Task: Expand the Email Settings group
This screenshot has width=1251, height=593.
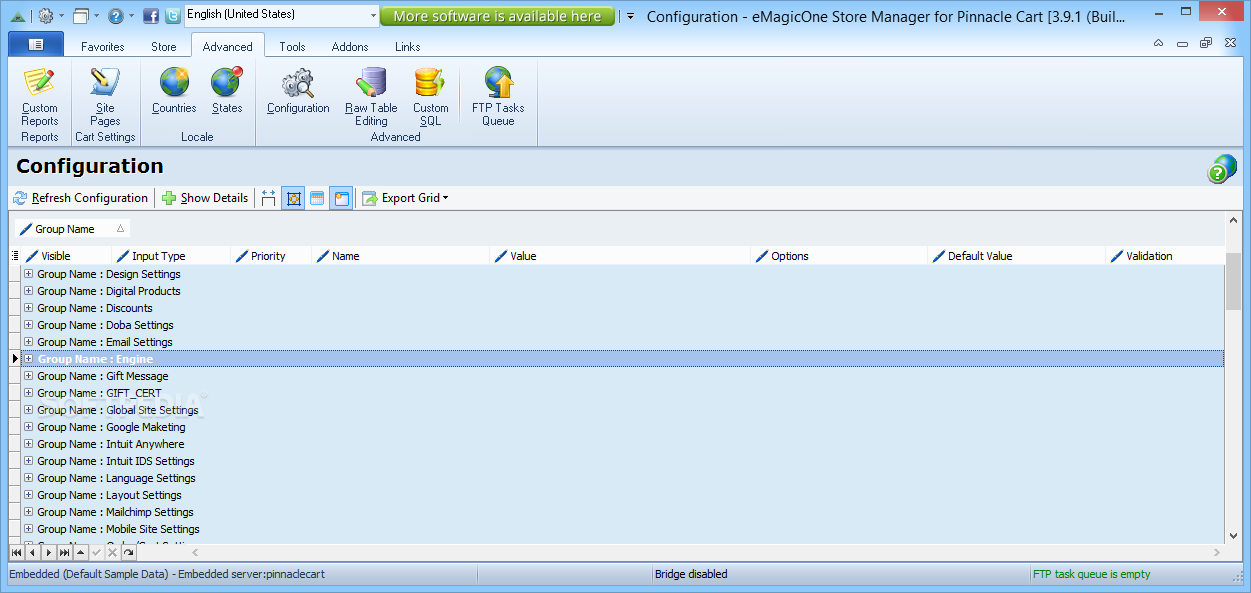Action: pyautogui.click(x=28, y=342)
